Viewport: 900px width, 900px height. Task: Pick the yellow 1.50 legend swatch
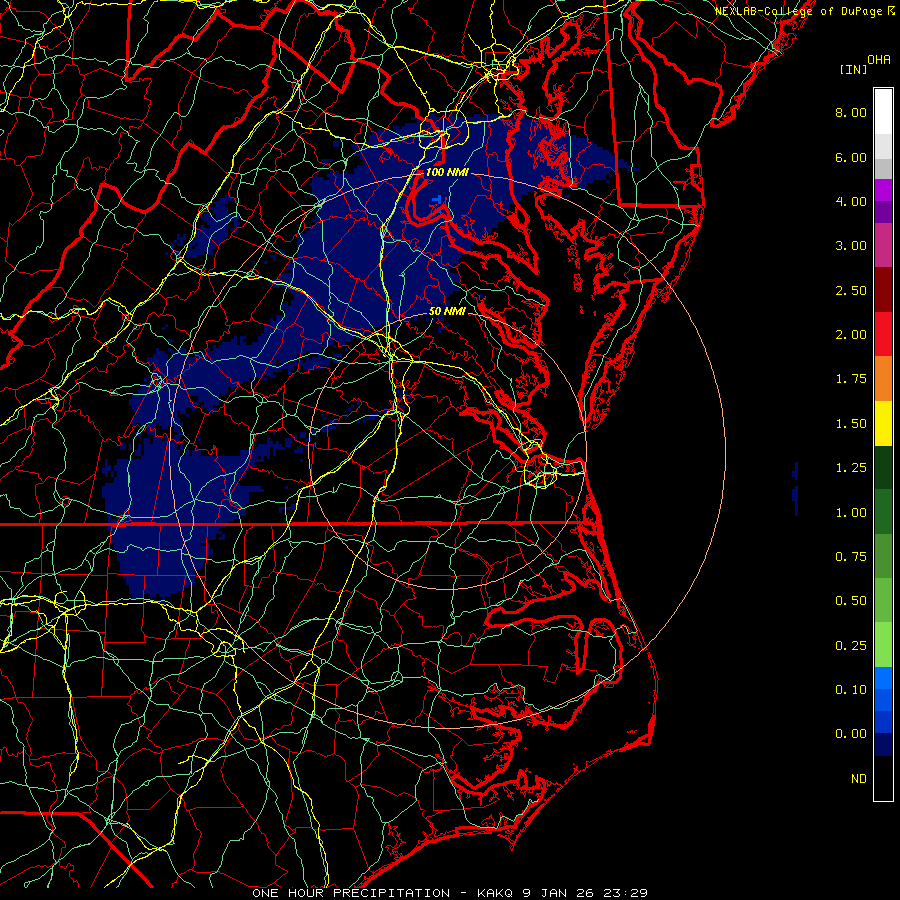point(883,423)
